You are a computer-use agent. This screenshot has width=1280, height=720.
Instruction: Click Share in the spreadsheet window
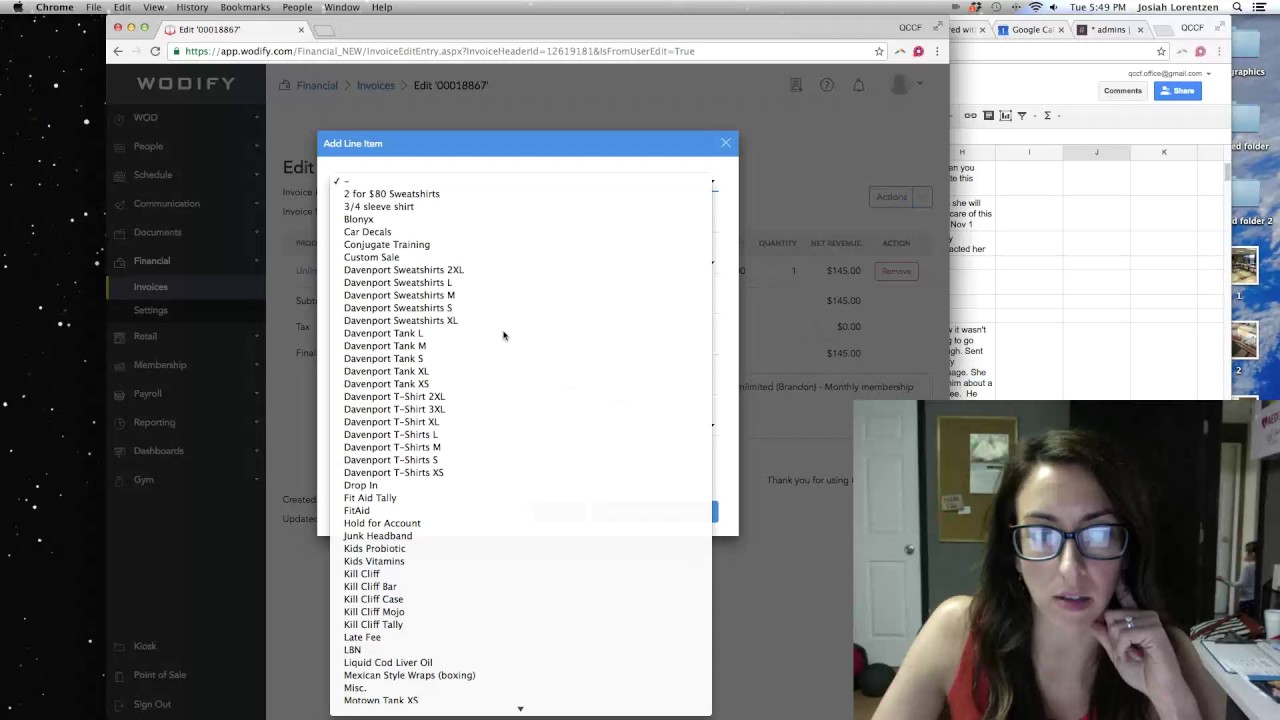1177,91
